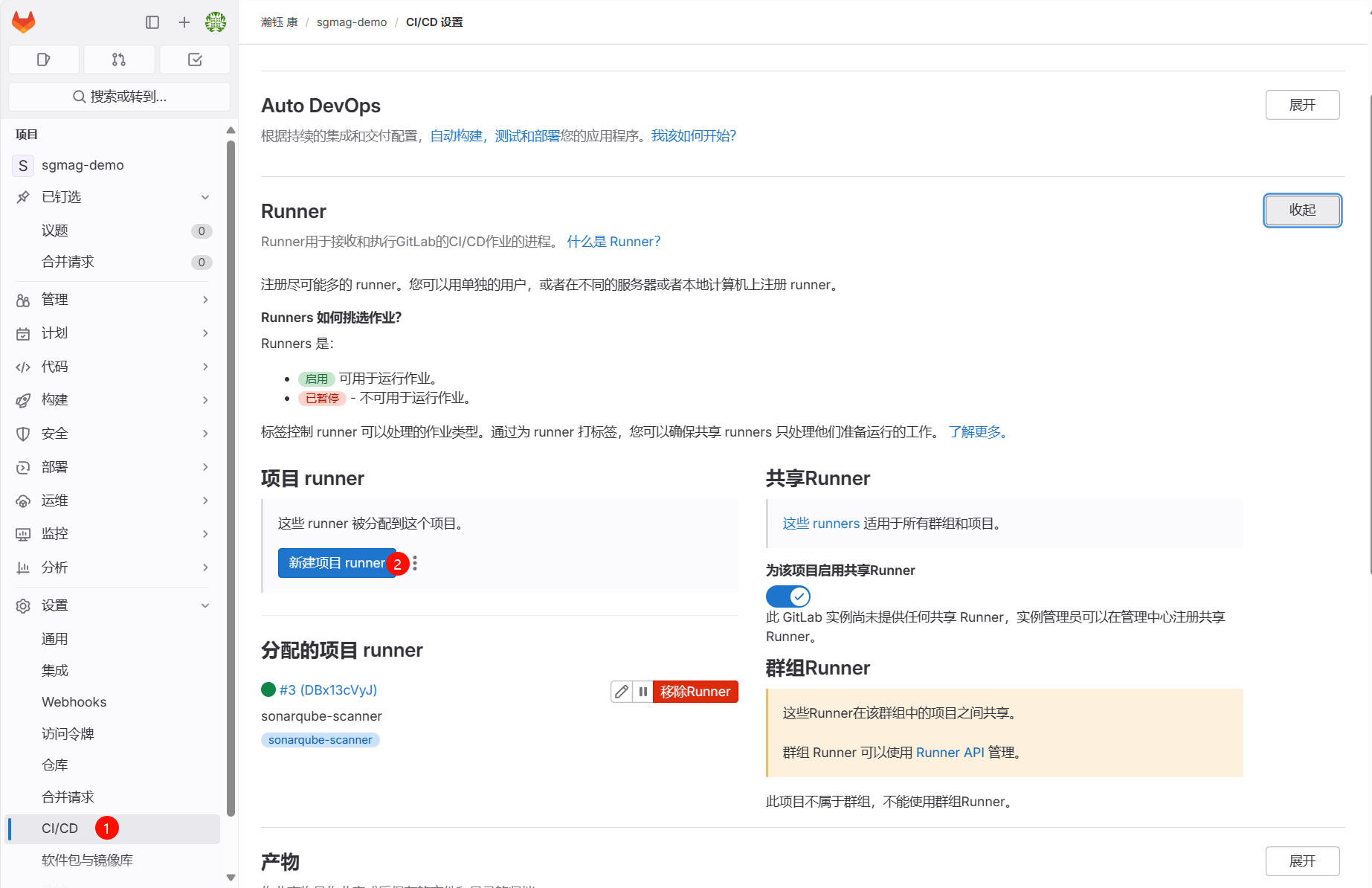The height and width of the screenshot is (888, 1372).
Task: Click the sidebar vertical scrollbar
Action: [231, 476]
